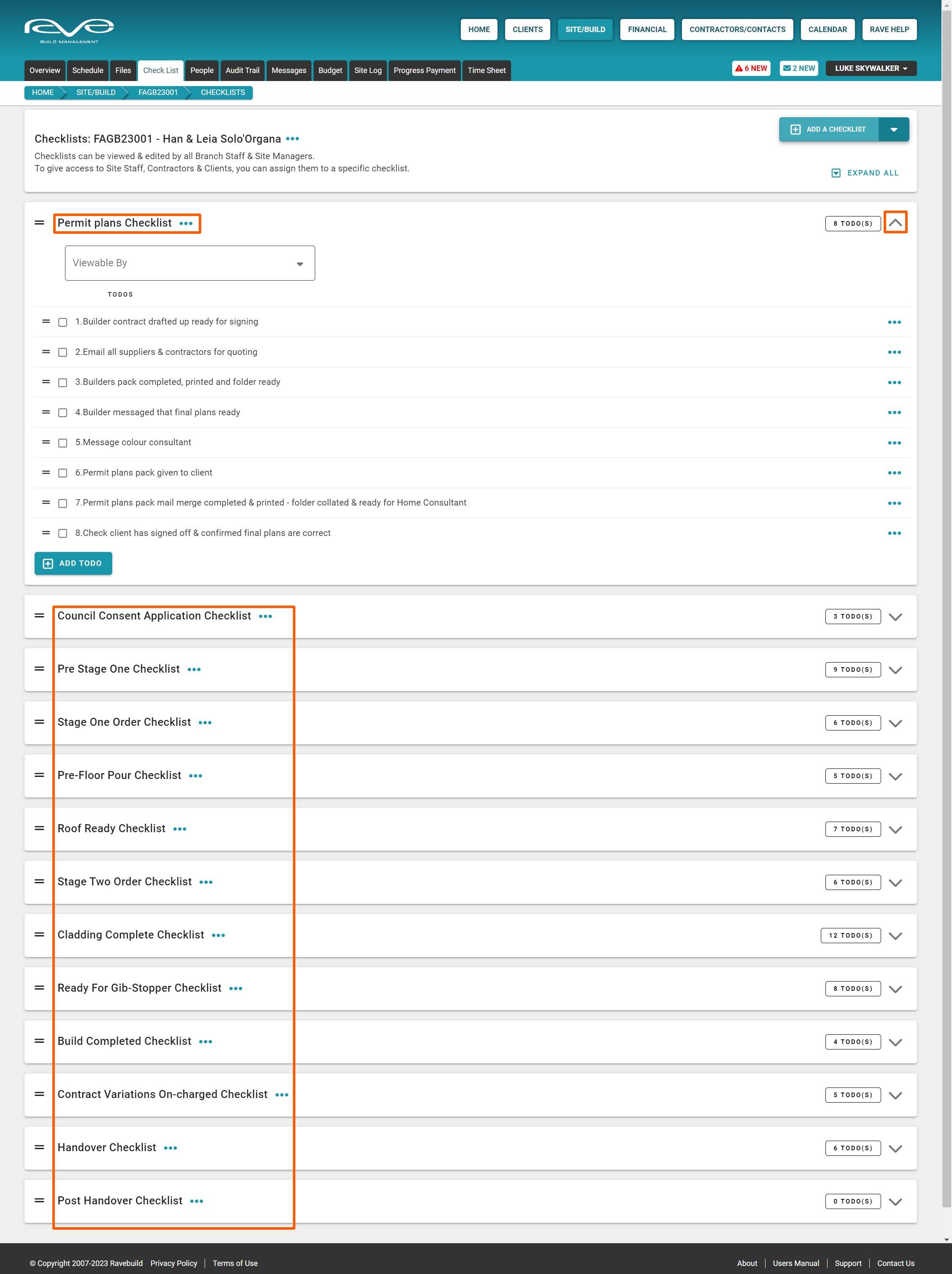Click the Ravebuild logo
Image resolution: width=952 pixels, height=1274 pixels.
coord(69,30)
